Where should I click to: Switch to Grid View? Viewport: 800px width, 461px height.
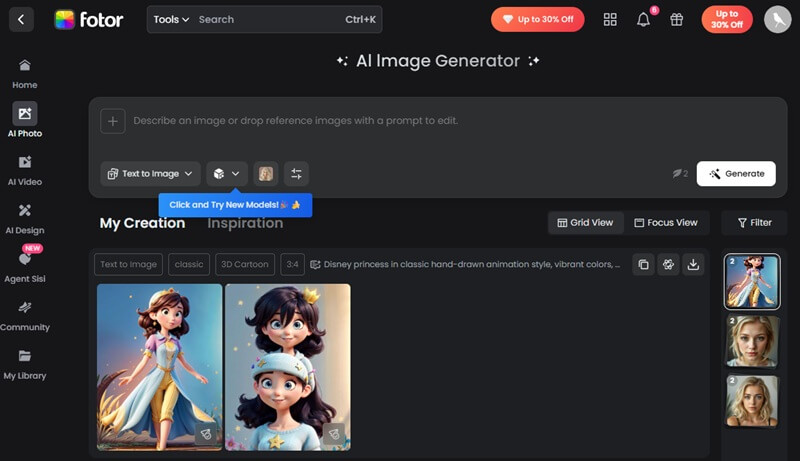coord(586,223)
